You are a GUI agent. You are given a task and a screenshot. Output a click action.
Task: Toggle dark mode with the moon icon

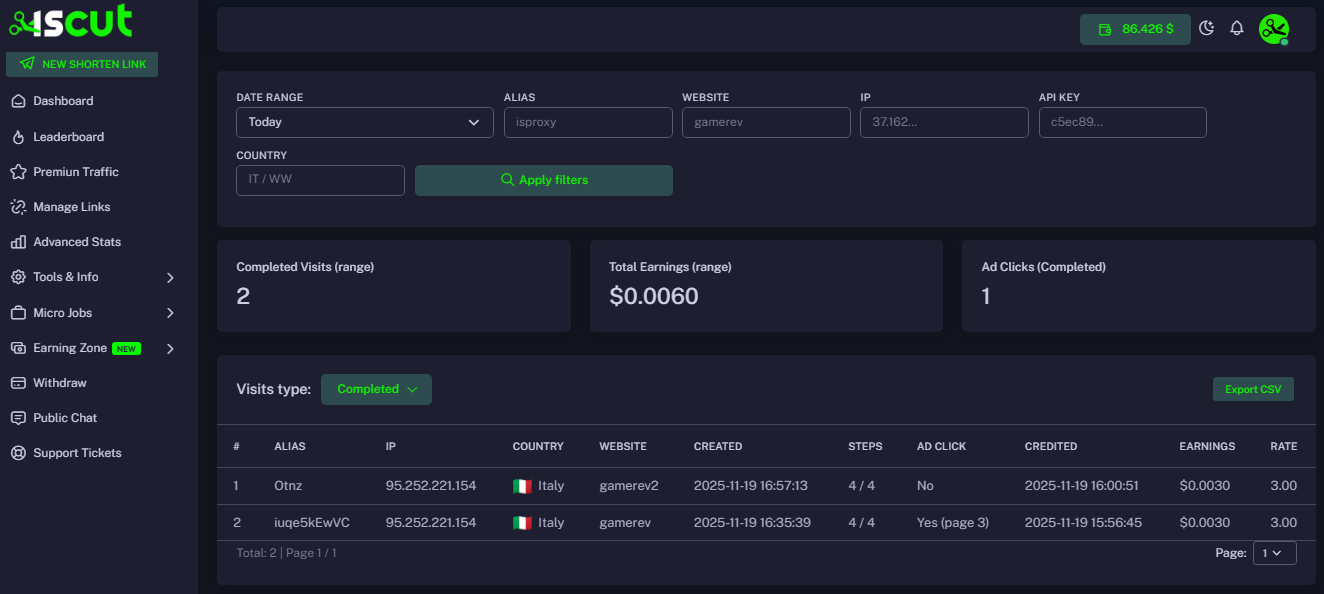(1206, 28)
